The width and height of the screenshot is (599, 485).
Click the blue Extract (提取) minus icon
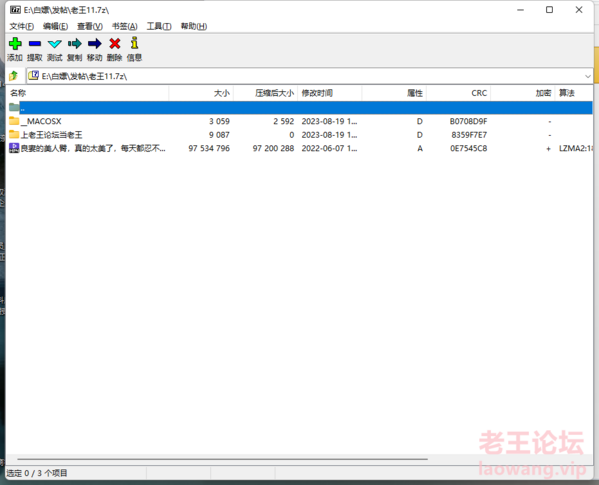point(35,44)
